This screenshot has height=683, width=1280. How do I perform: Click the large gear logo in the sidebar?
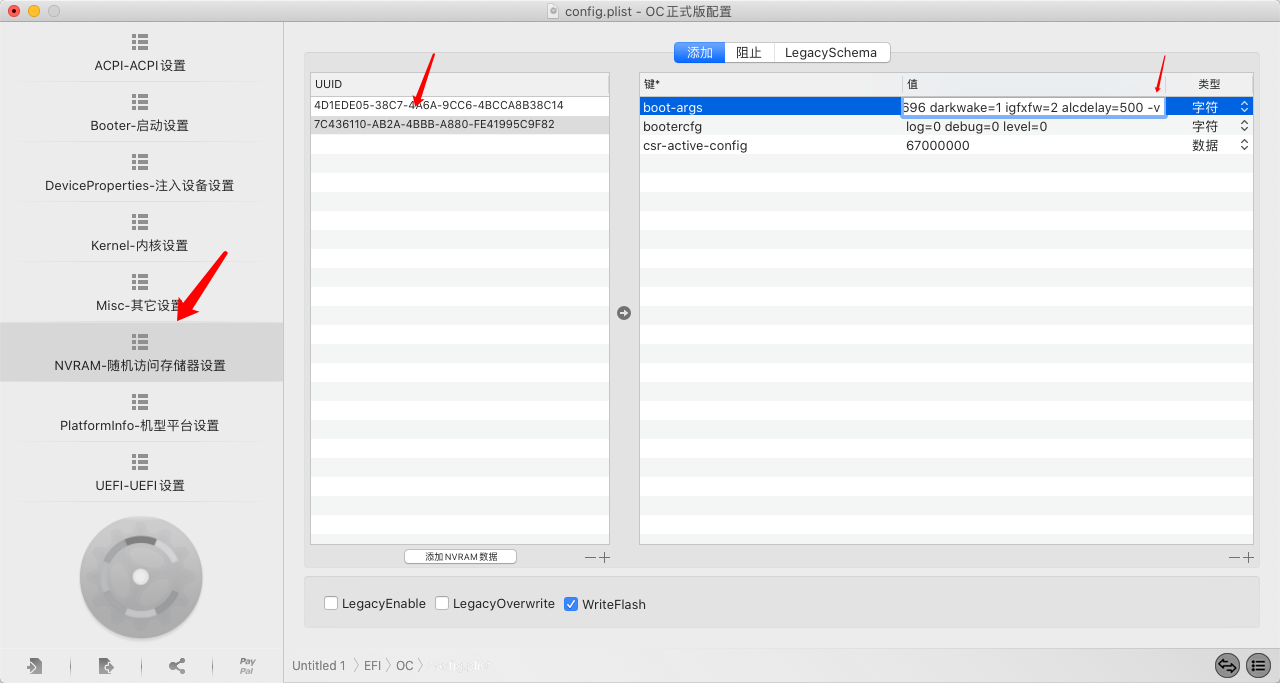(141, 577)
